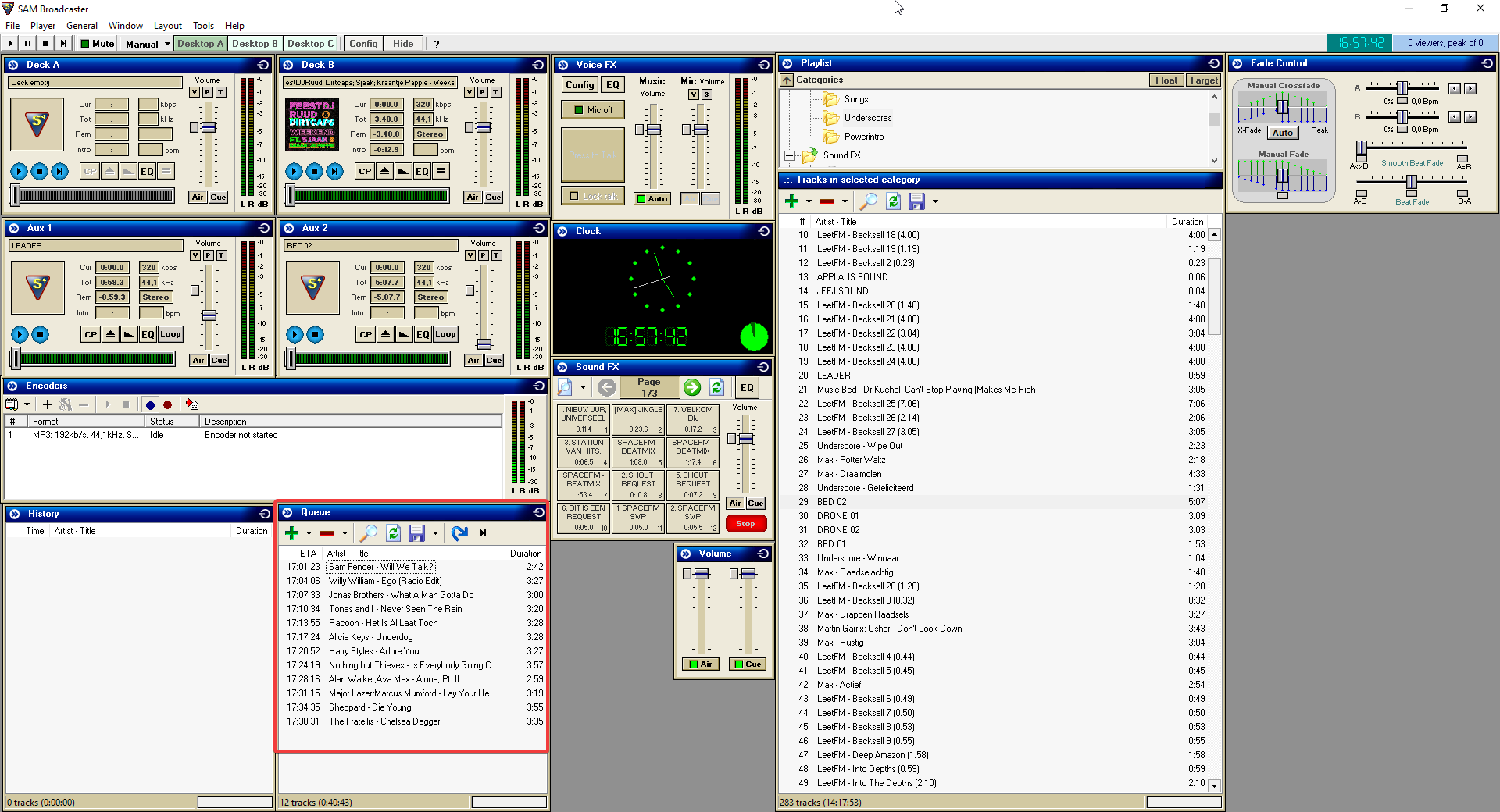Click the Deck A play button
The image size is (1500, 812).
pyautogui.click(x=19, y=171)
